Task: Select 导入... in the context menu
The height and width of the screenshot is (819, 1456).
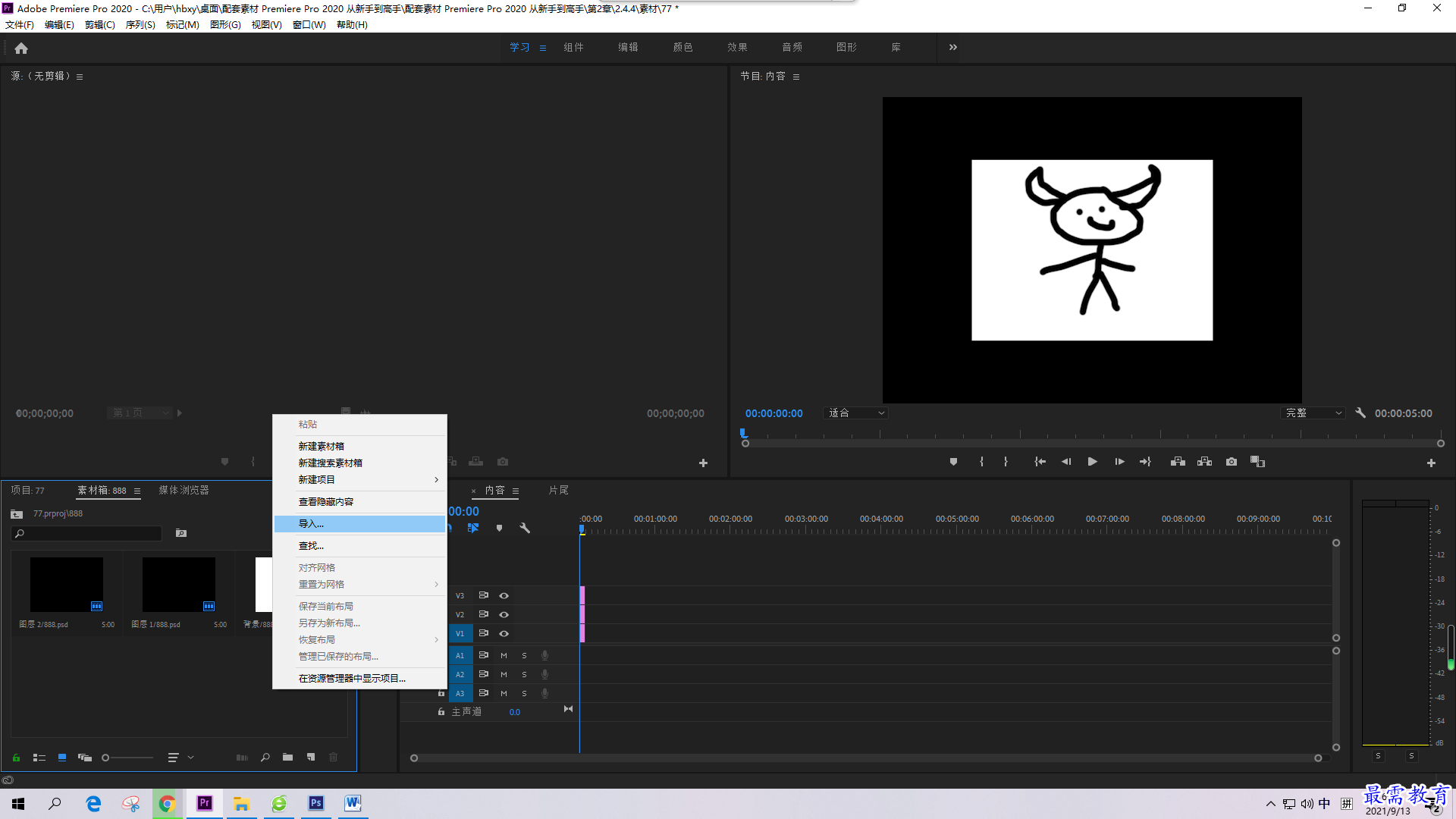Action: click(360, 524)
